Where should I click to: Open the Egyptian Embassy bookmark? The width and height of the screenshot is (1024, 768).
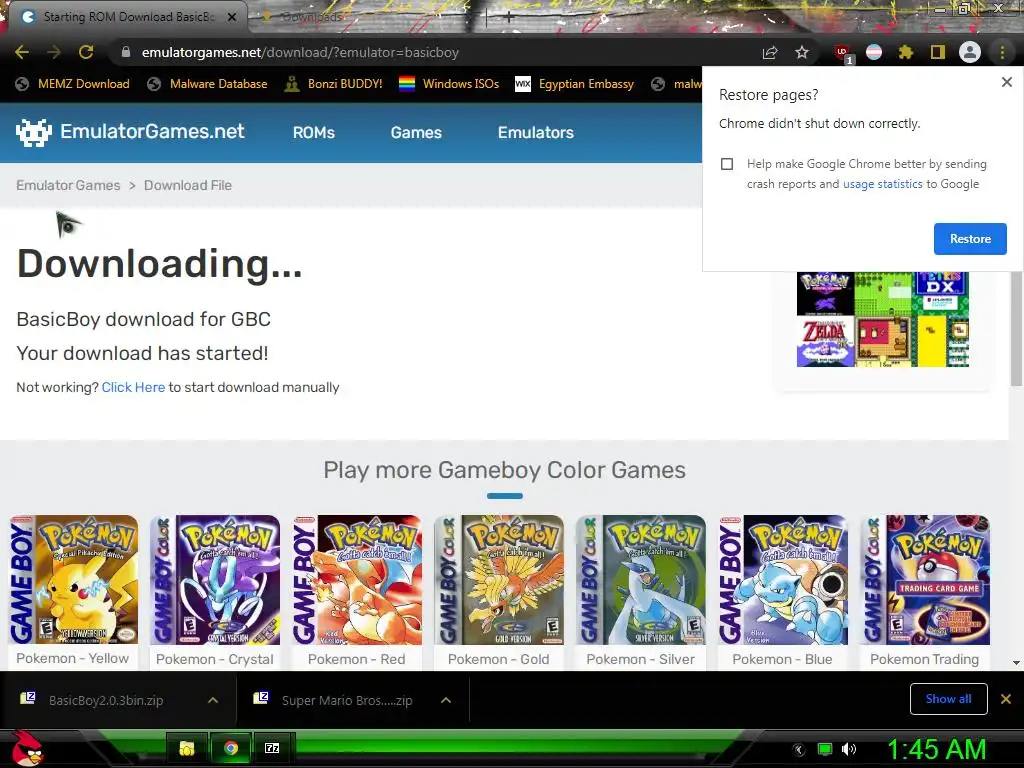574,84
